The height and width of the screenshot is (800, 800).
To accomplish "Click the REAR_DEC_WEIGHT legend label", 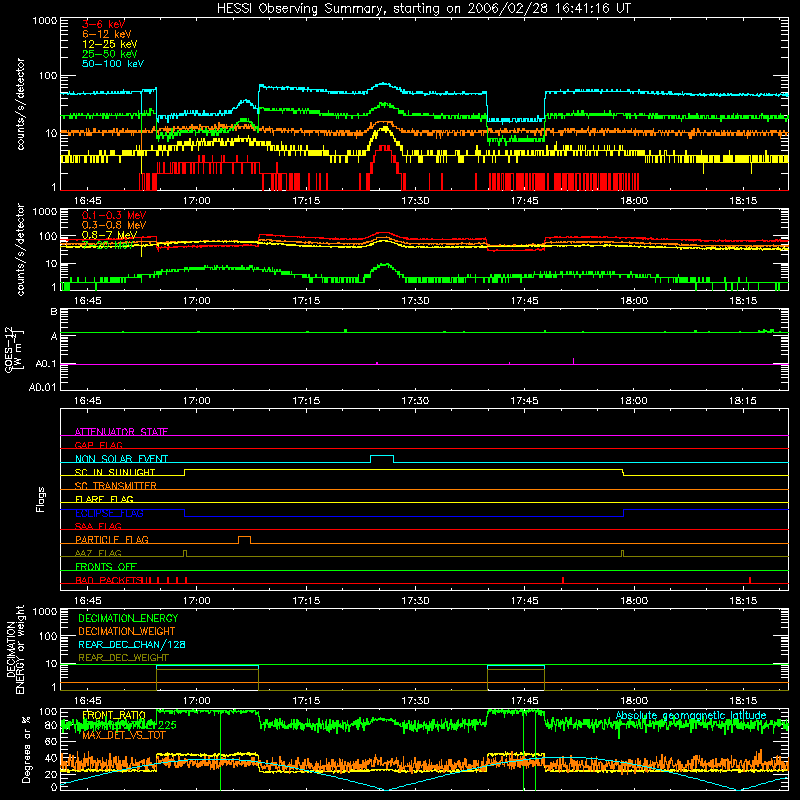I will (x=123, y=658).
